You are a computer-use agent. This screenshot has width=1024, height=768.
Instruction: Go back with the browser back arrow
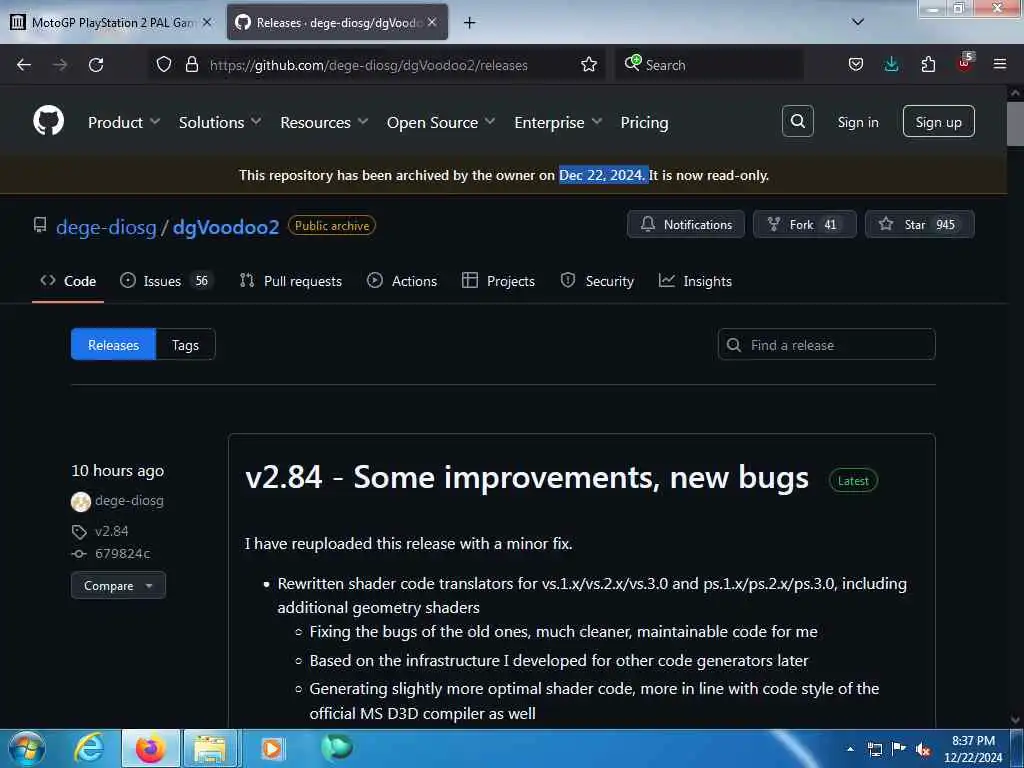click(x=24, y=65)
